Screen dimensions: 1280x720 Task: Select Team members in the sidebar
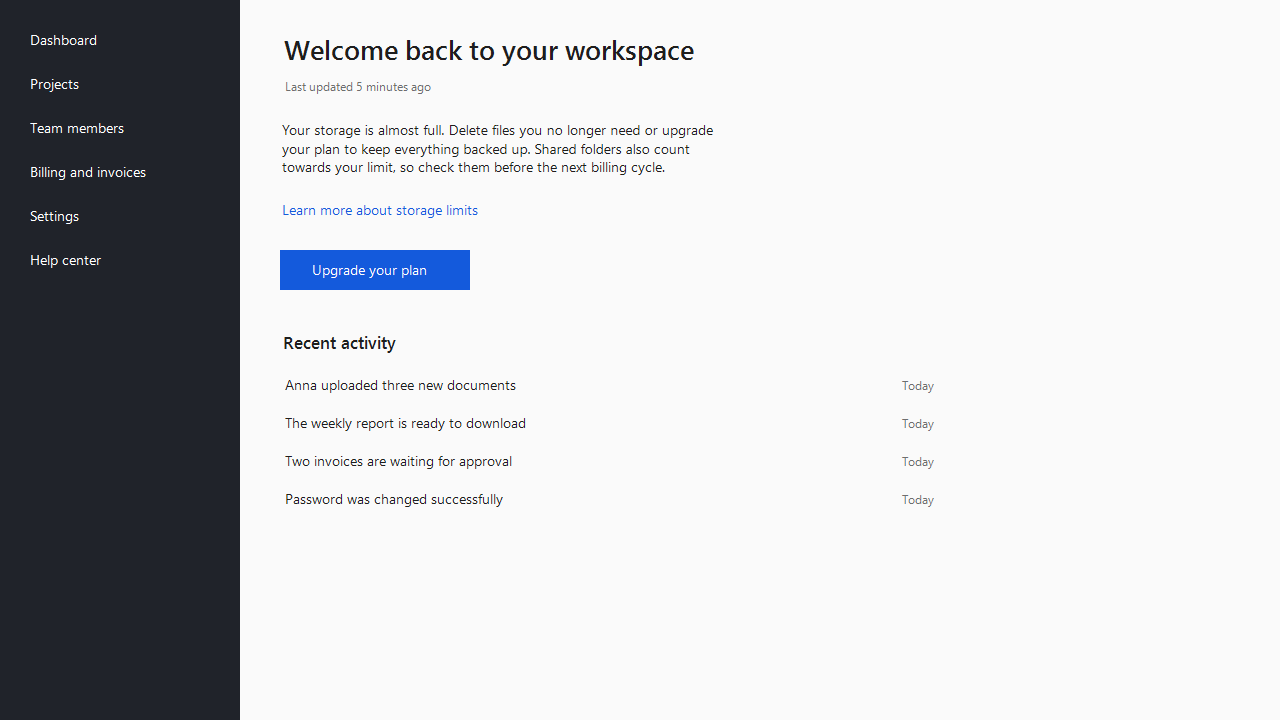(x=77, y=128)
